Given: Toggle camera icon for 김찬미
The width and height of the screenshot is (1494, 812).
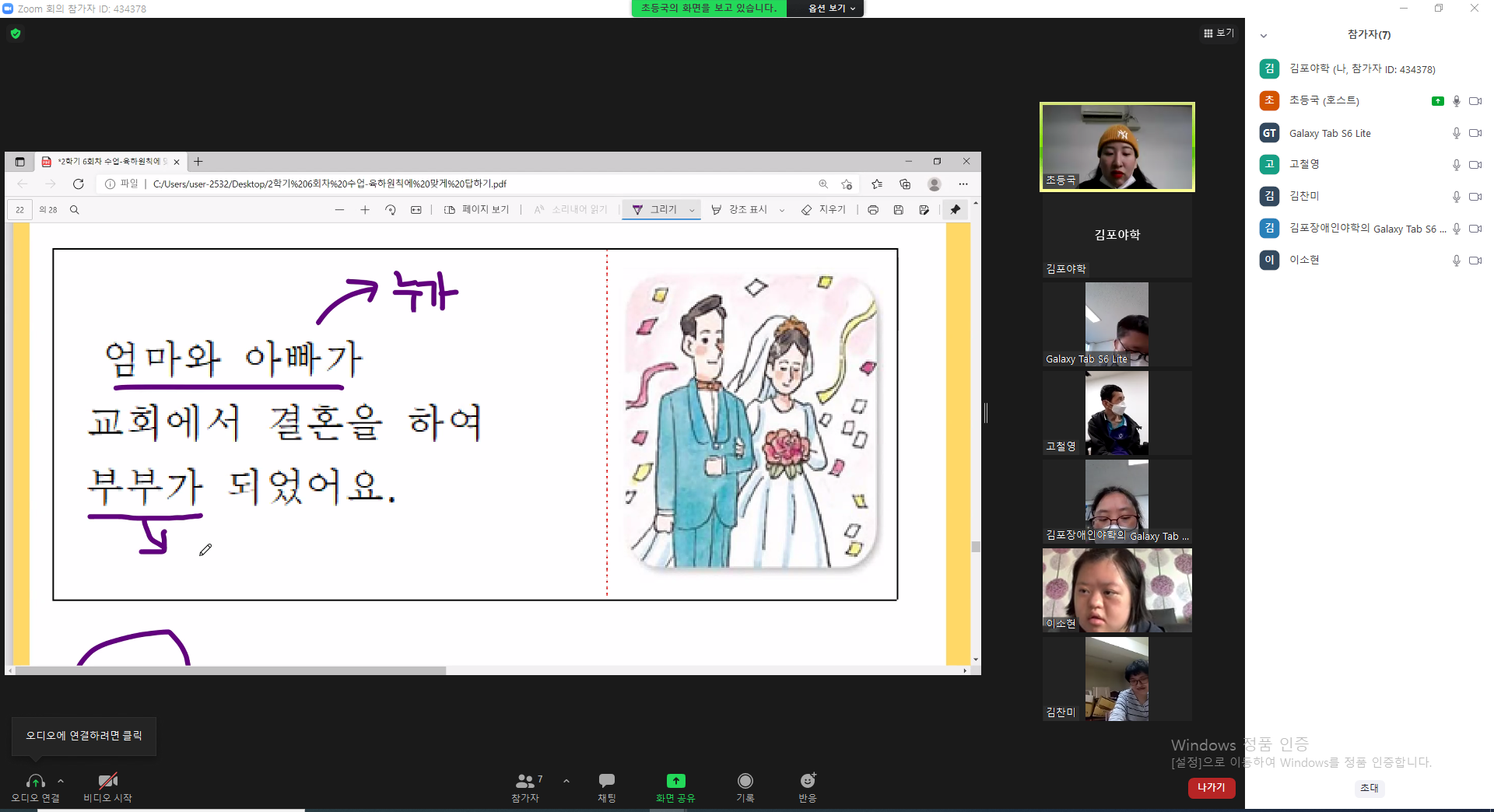Looking at the screenshot, I should click(1475, 197).
